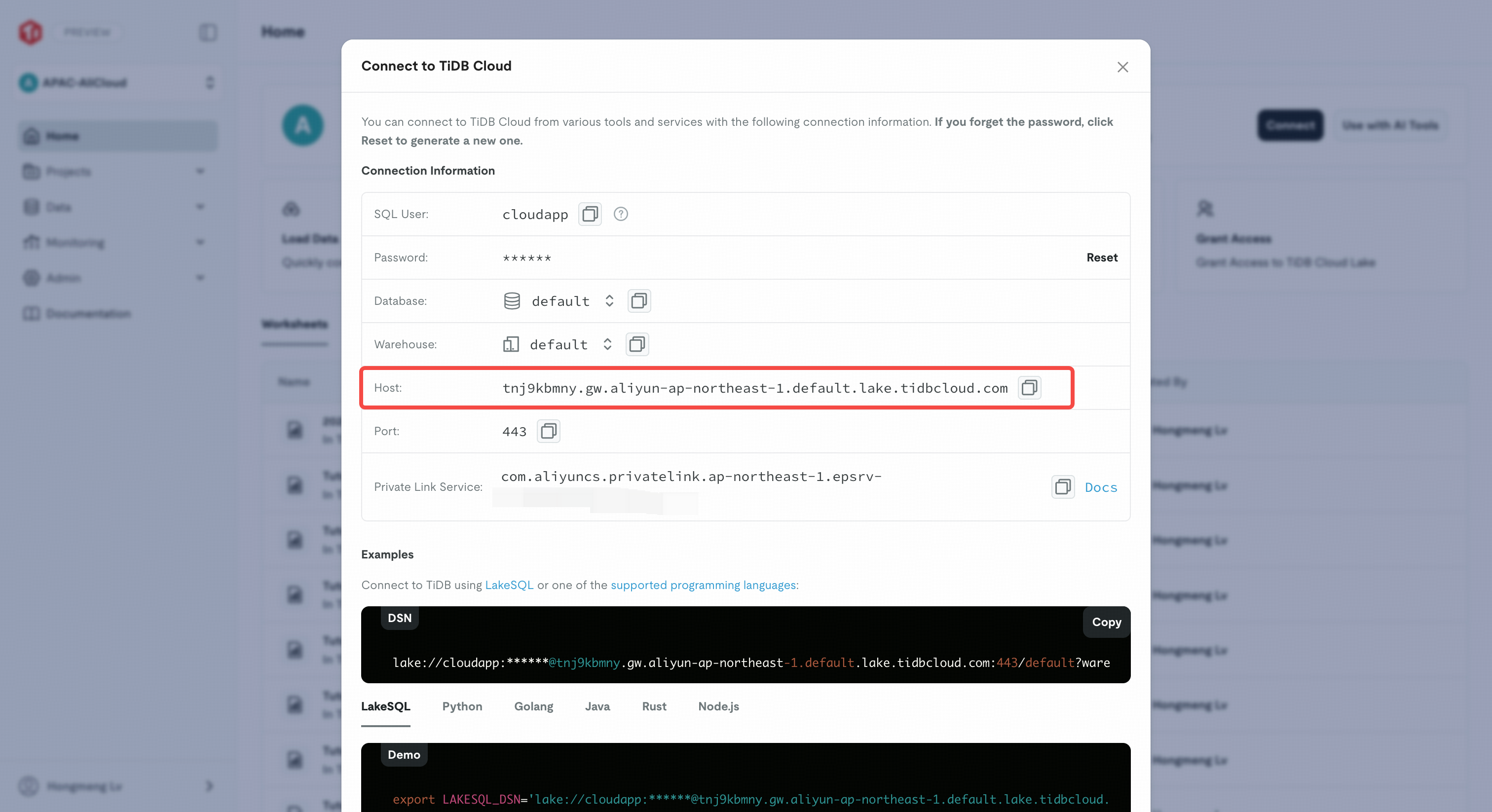Copy the Host address
The image size is (1492, 812).
[1029, 388]
